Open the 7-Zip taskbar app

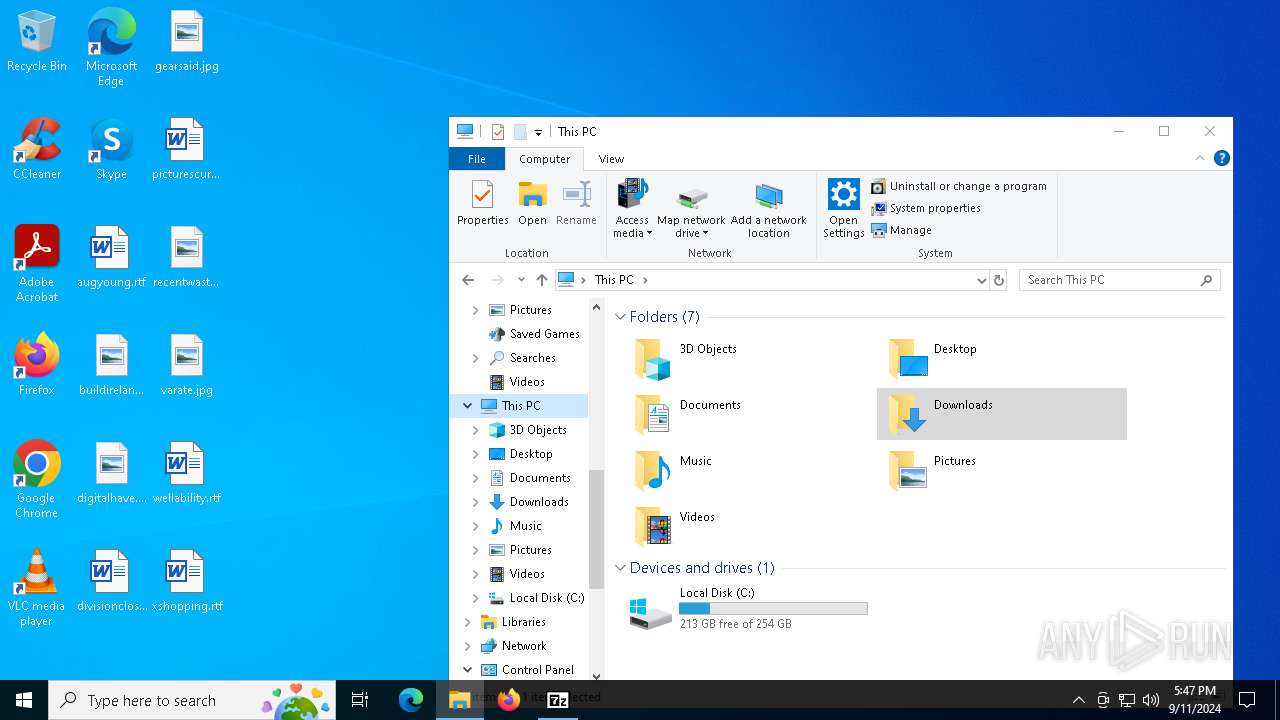558,700
